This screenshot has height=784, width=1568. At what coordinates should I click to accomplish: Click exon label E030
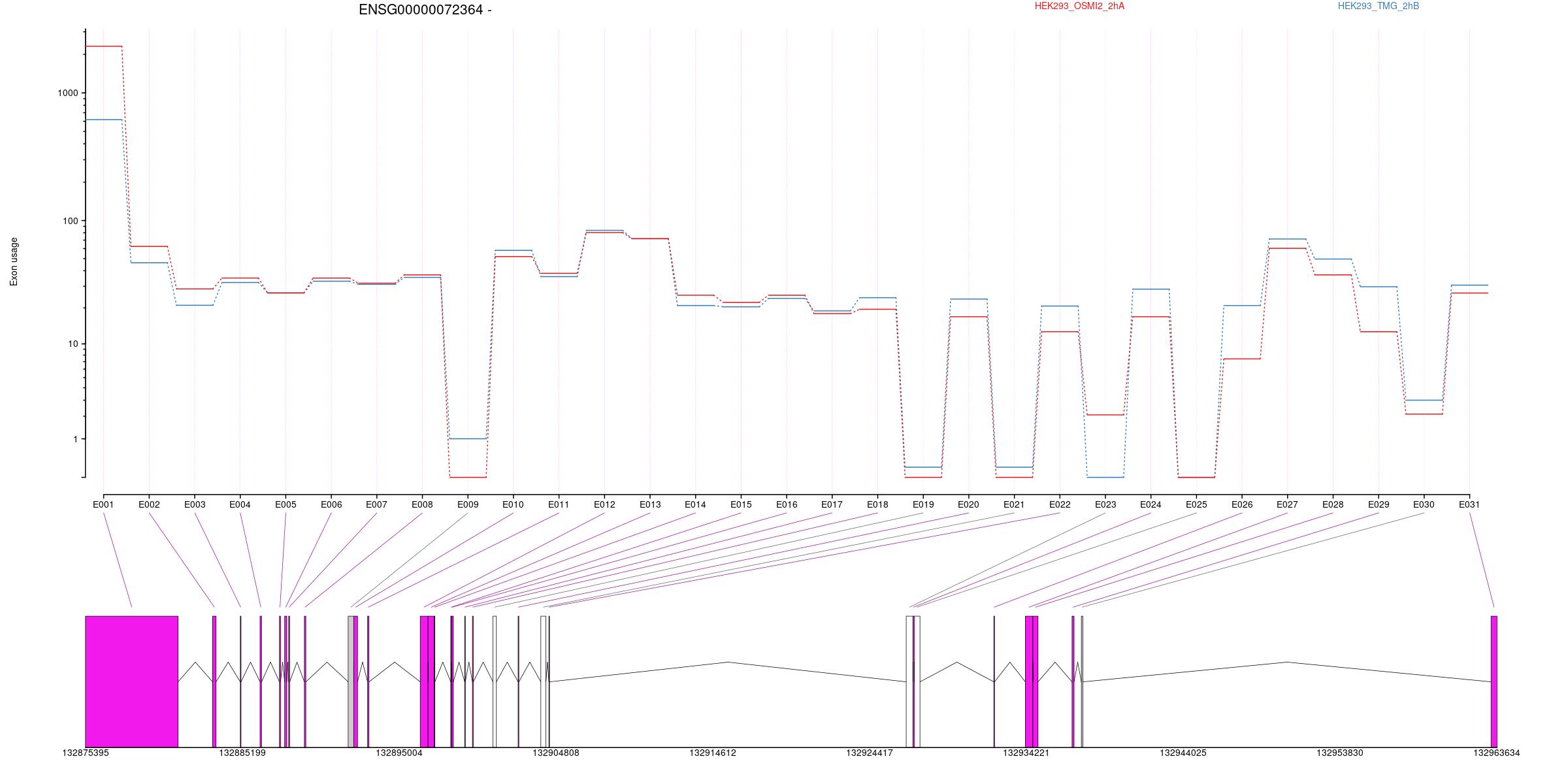[1424, 504]
